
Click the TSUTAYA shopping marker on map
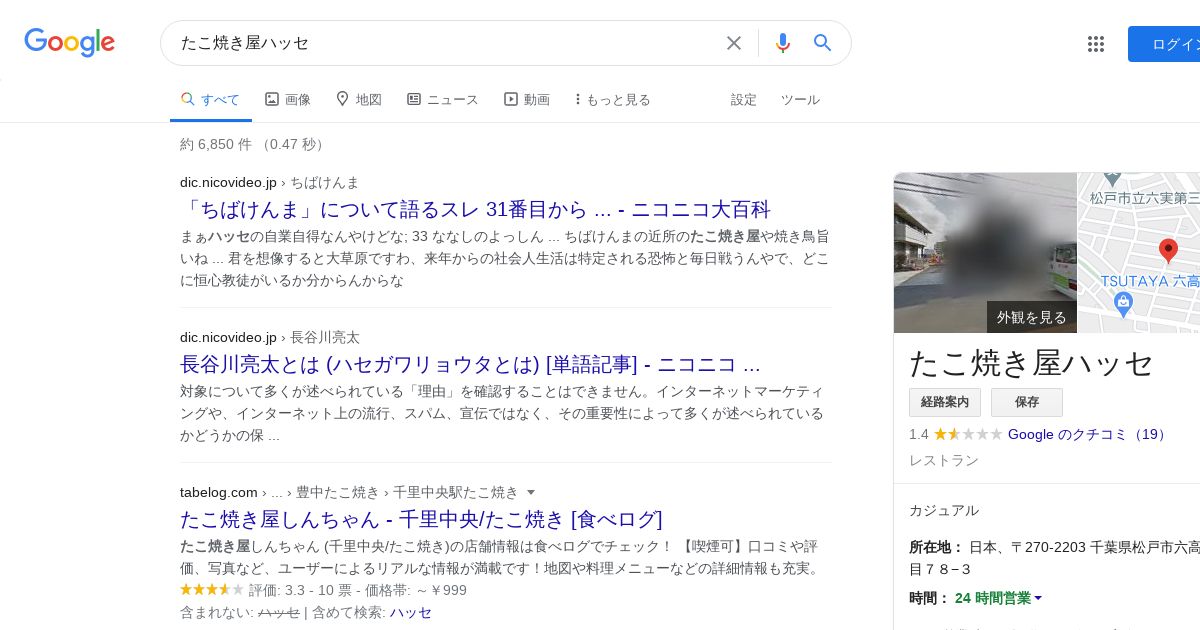pyautogui.click(x=1123, y=305)
